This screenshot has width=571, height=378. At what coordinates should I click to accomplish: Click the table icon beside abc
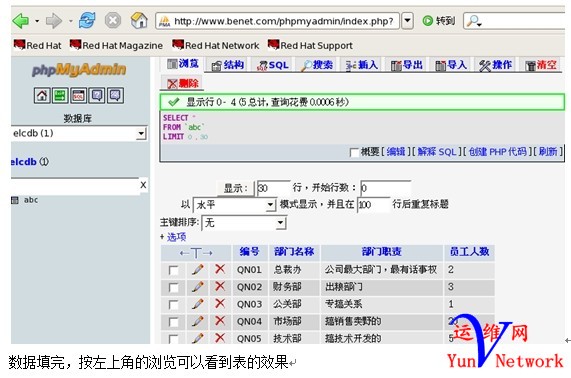point(15,200)
